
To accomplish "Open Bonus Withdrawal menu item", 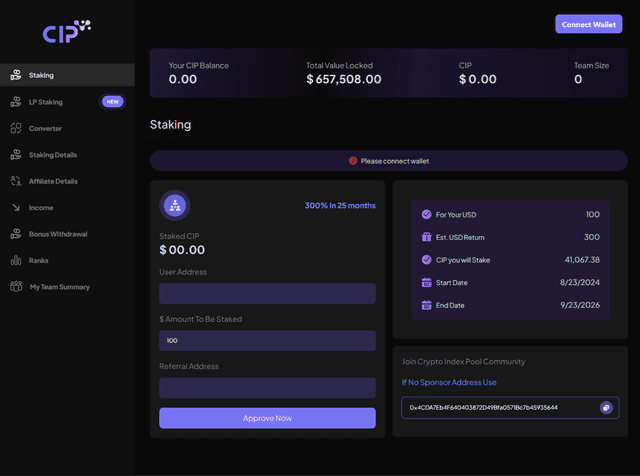I will 58,234.
